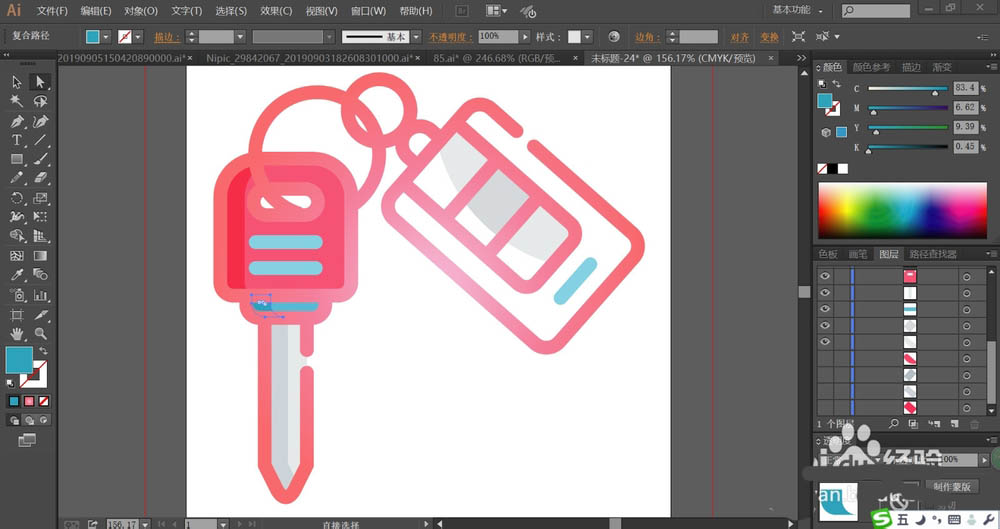Viewport: 1000px width, 529px height.
Task: Open the Color panel flyout menu
Action: click(991, 67)
